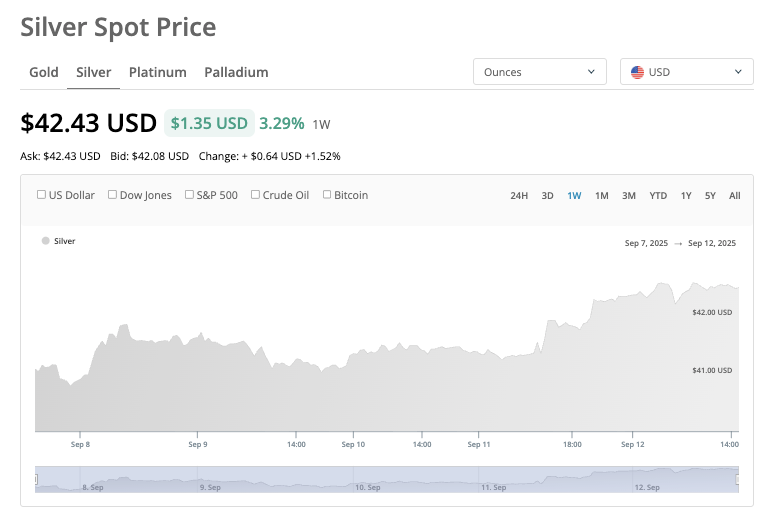Display the 5Y price history
Image resolution: width=774 pixels, height=526 pixels.
(710, 196)
